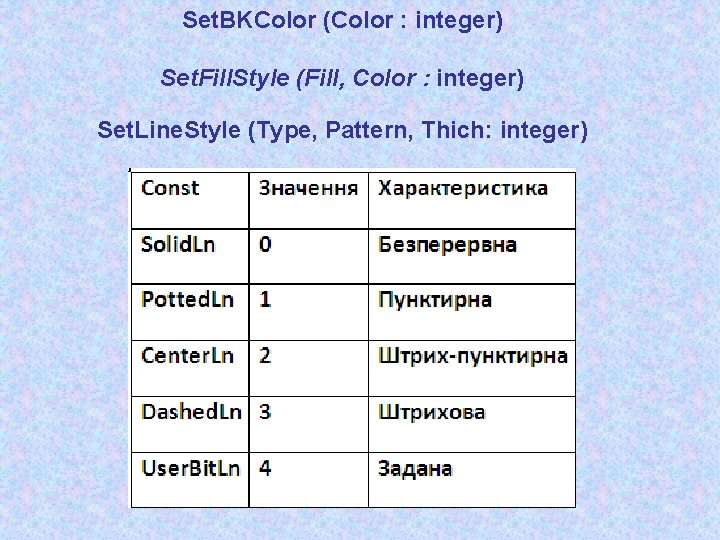The image size is (720, 540).
Task: Click the SetLineStyle heading line
Action: (x=343, y=130)
